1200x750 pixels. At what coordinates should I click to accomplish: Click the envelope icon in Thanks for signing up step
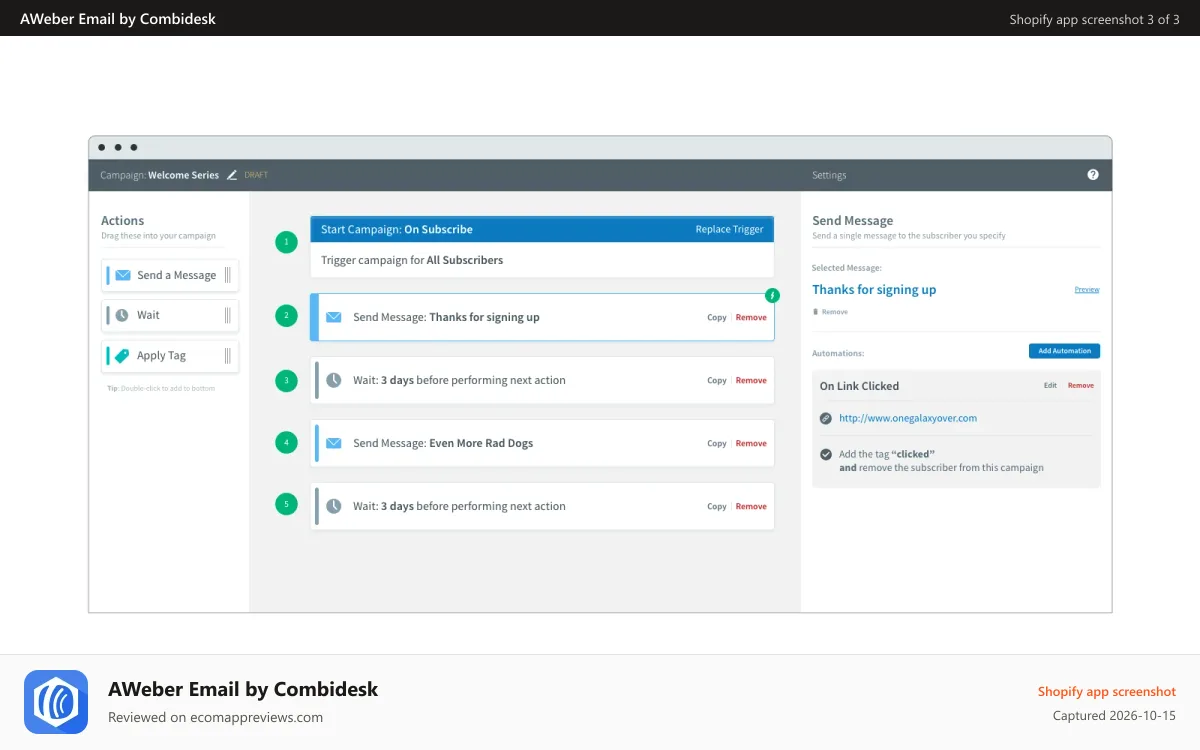(x=334, y=317)
